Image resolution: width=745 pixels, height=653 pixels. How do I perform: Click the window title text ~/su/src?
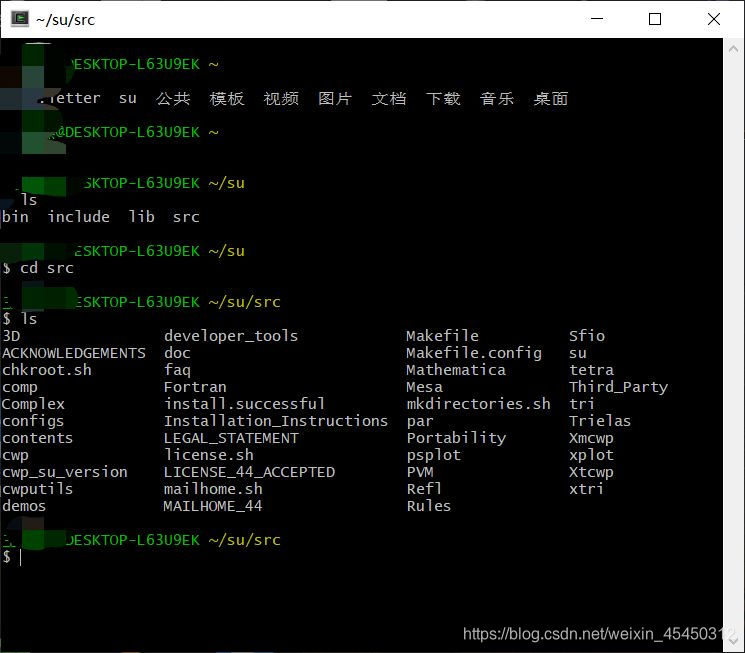(66, 20)
